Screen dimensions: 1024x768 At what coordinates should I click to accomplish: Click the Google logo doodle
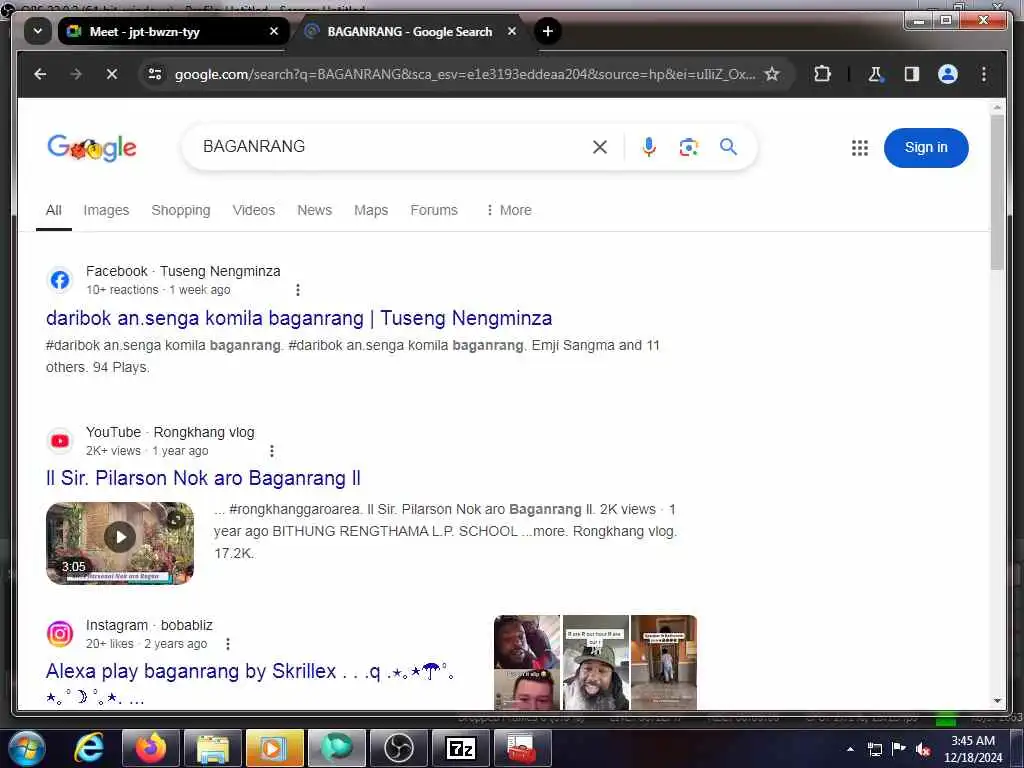[92, 148]
